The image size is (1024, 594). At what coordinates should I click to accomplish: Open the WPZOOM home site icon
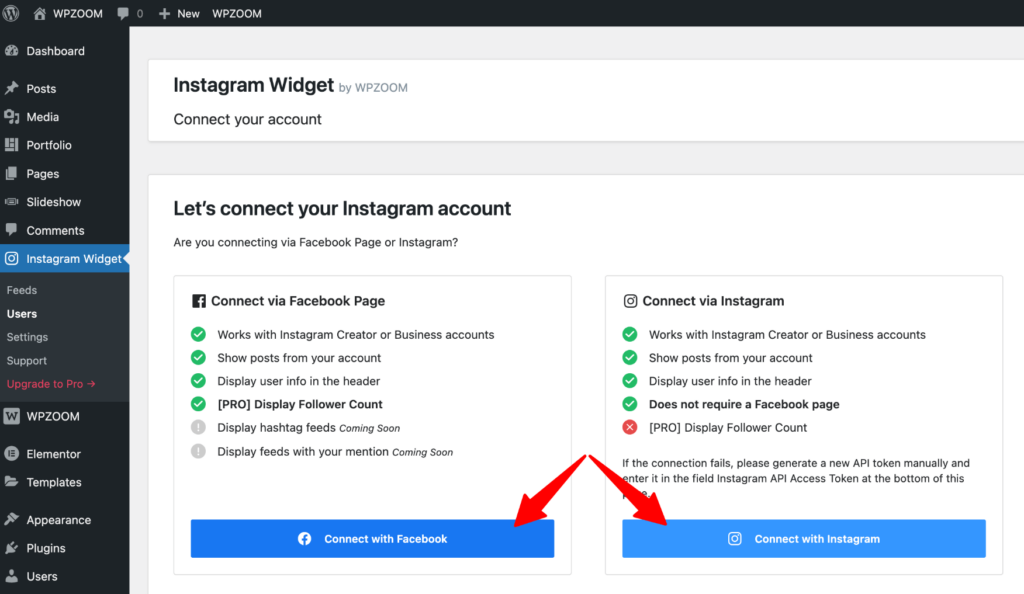(x=40, y=13)
